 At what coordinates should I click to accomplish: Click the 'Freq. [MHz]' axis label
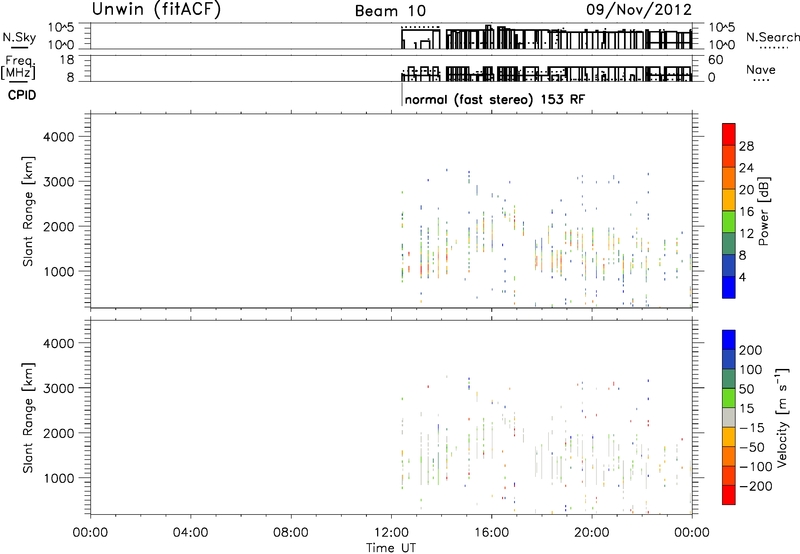point(19,68)
